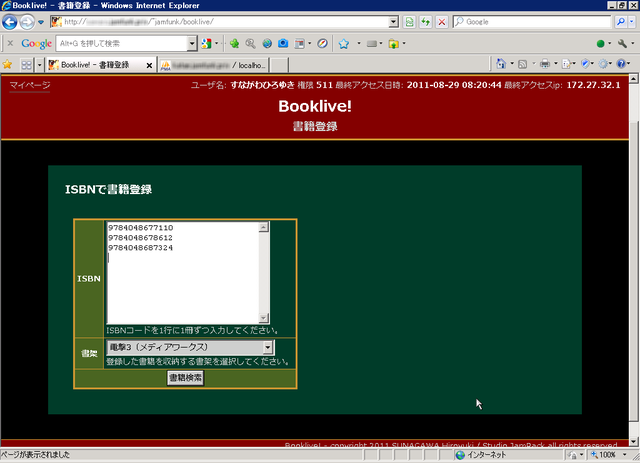Click the green circle status icon
The image size is (640, 463).
(600, 43)
